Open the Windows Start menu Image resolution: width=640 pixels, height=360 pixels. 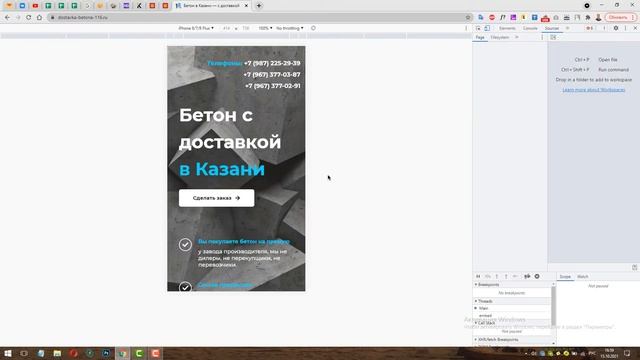pos(7,353)
